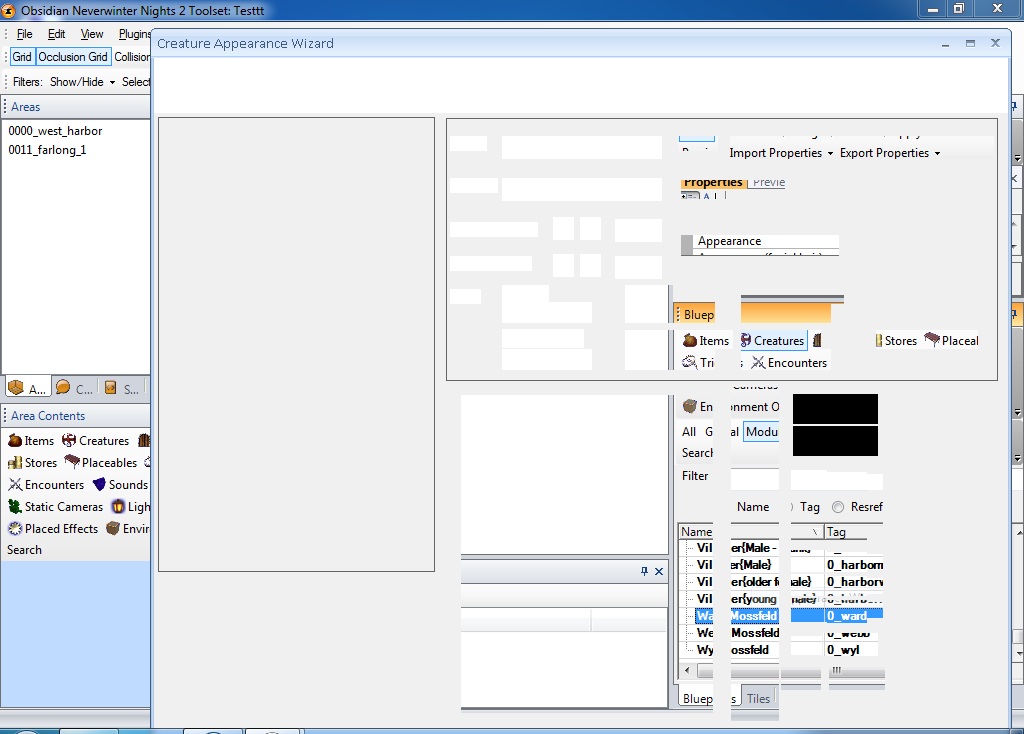Click the Appearance property category
Screen dimensions: 1024x734
tap(729, 241)
